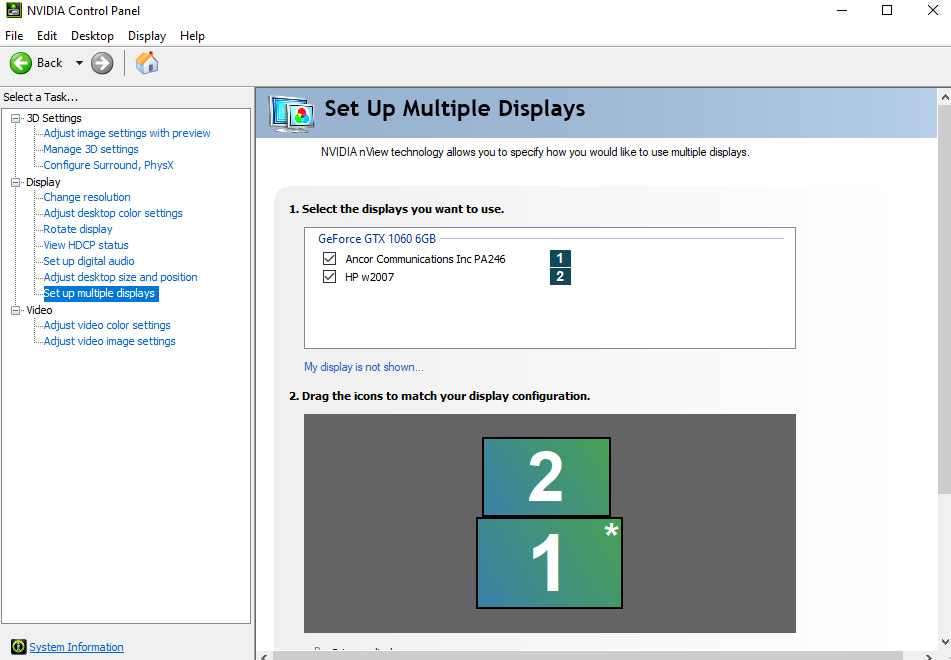Click the grey Forward arrow icon
This screenshot has height=660, width=951.
pos(102,63)
